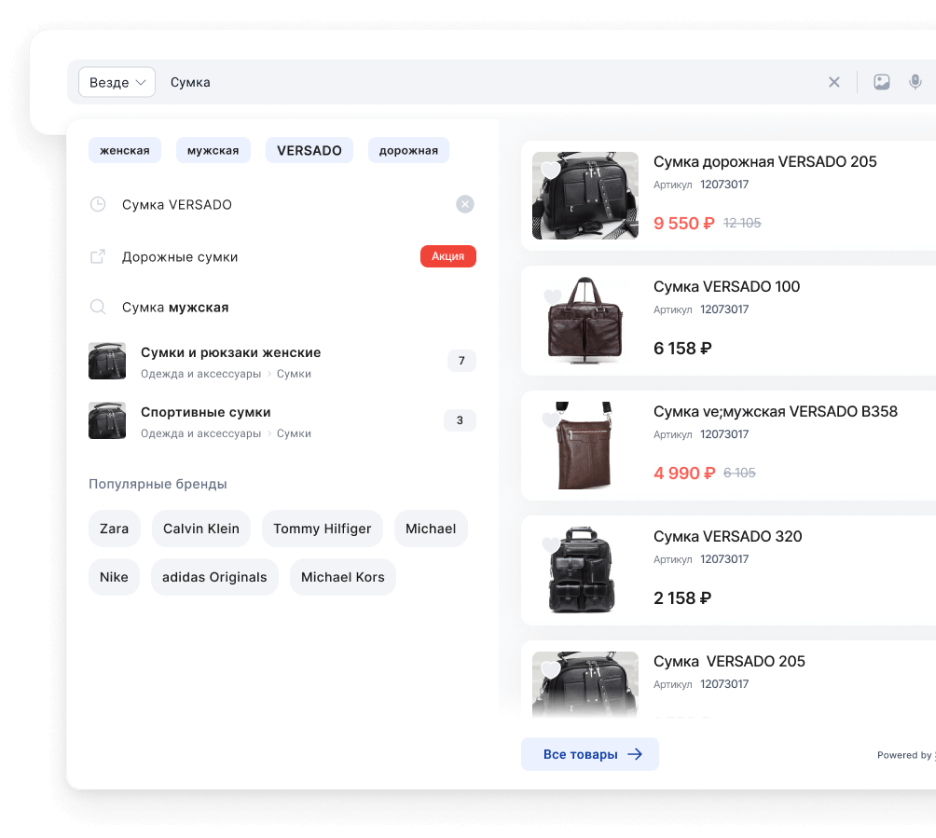Open Одежда и аксессуары breadcrumb under Сумки и рюкзаки
Screen dimensions: 936x838
[201, 374]
